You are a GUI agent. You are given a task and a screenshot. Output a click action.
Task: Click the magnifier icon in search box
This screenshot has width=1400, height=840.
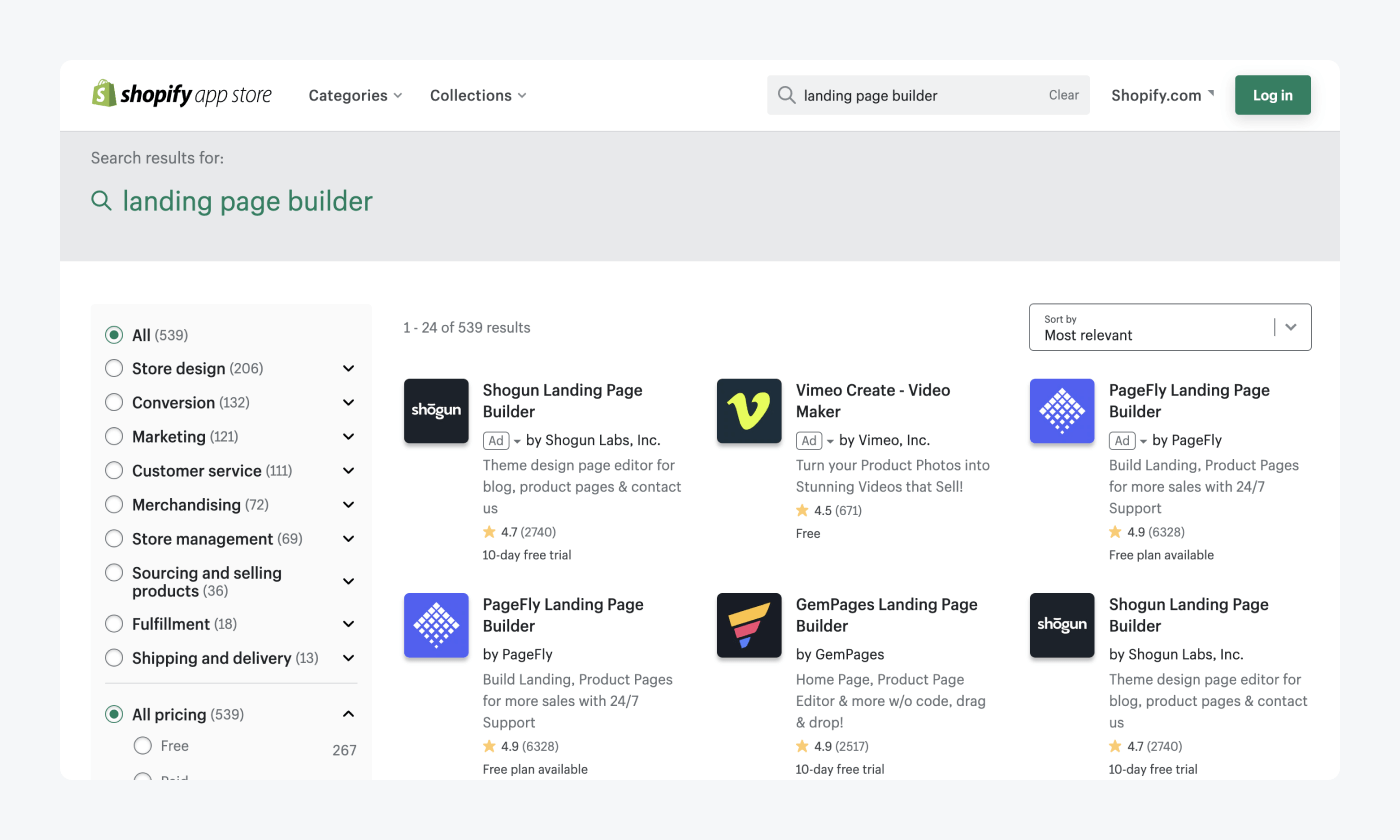point(787,95)
